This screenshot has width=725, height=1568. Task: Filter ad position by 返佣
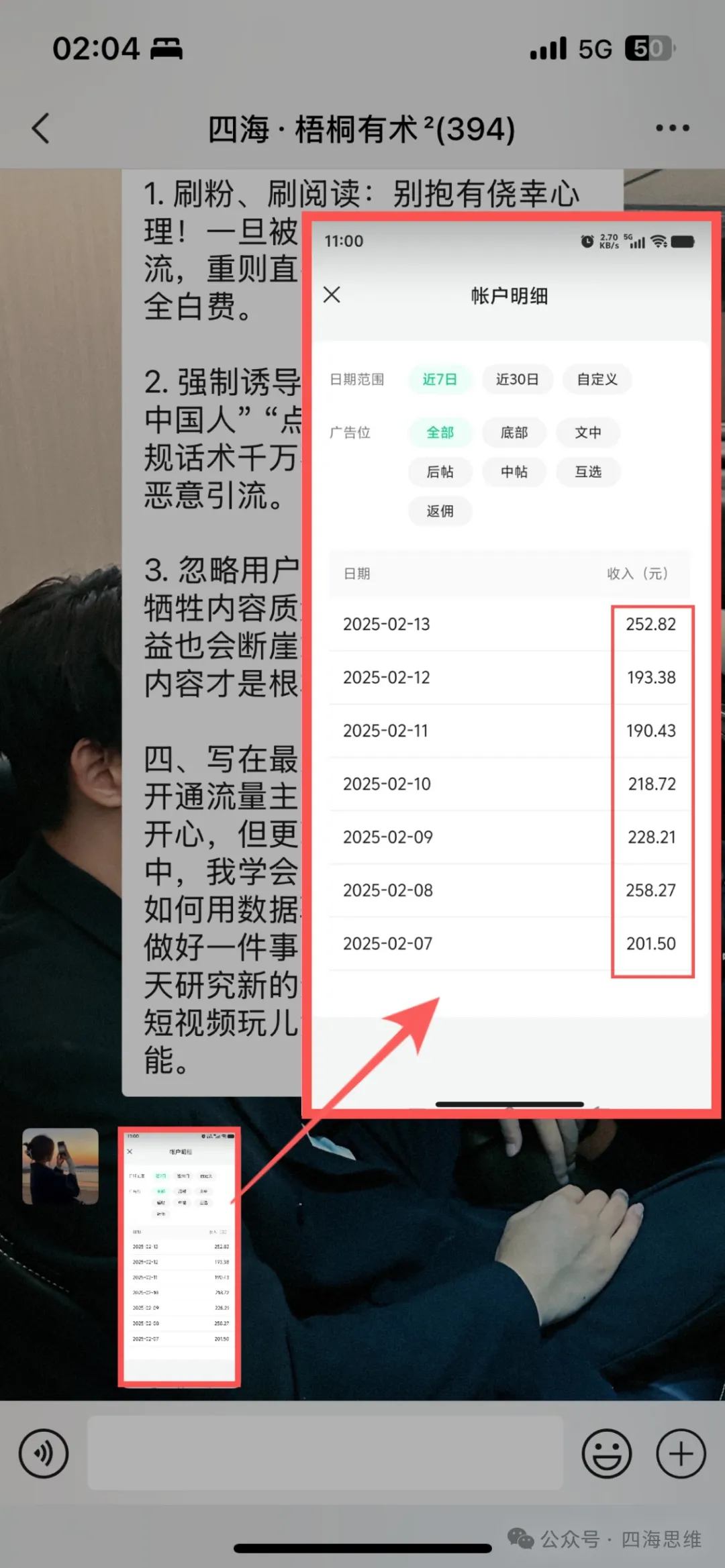pos(440,511)
